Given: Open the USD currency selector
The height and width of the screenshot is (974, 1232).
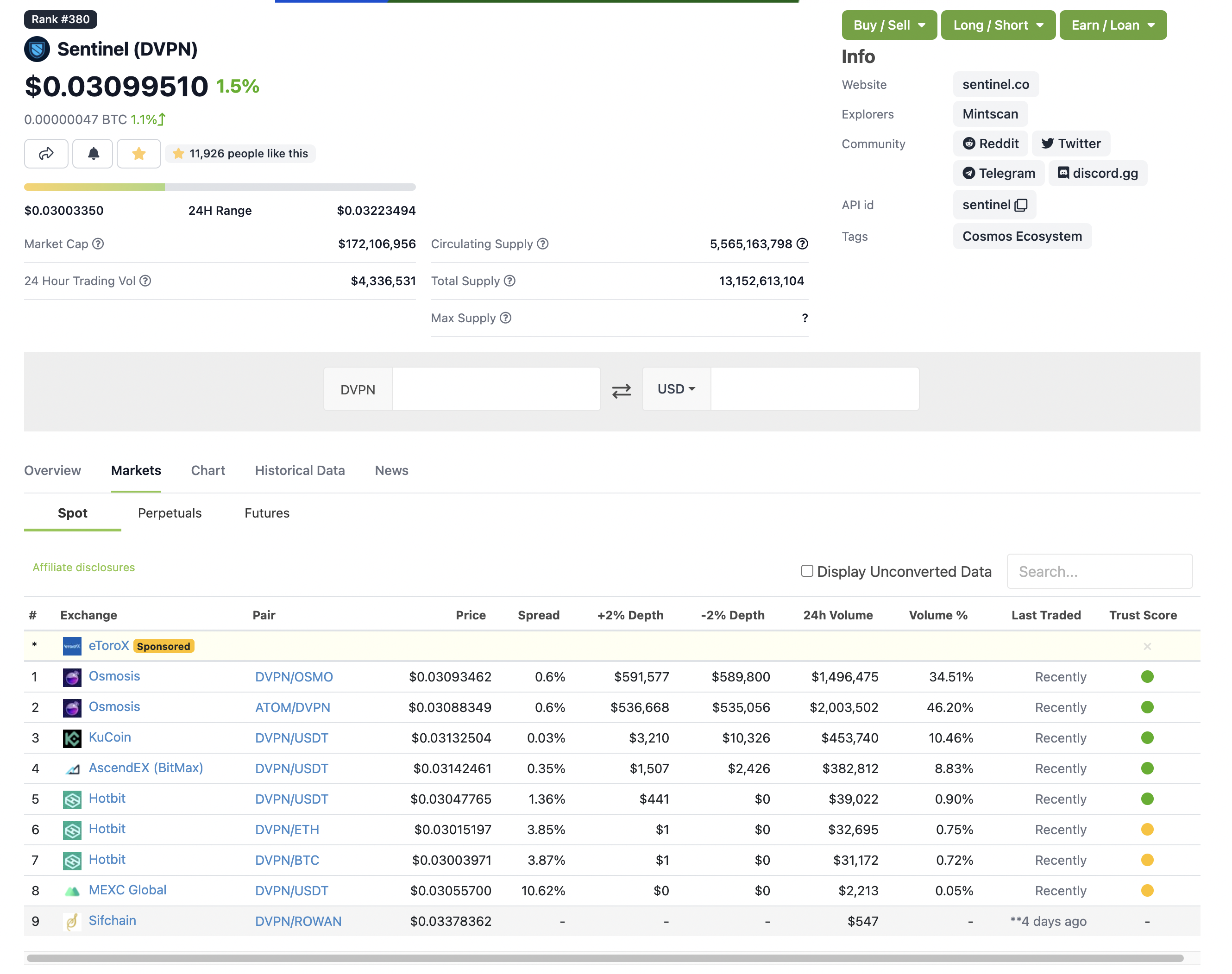Looking at the screenshot, I should 676,389.
